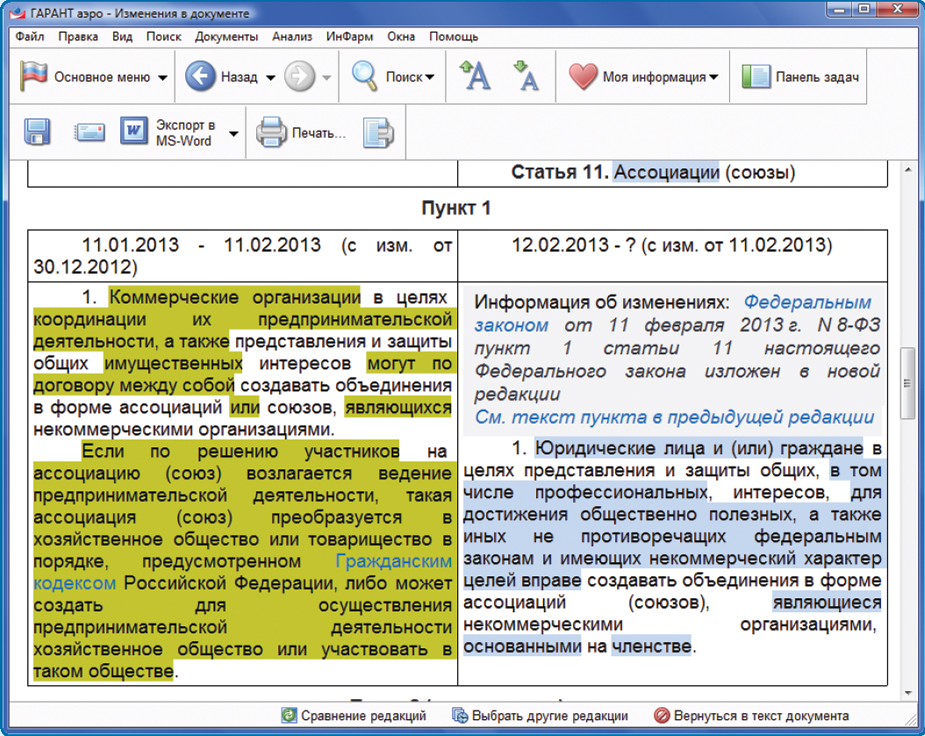The width and height of the screenshot is (925, 736).
Task: Click the send by email envelope icon
Action: click(x=89, y=131)
